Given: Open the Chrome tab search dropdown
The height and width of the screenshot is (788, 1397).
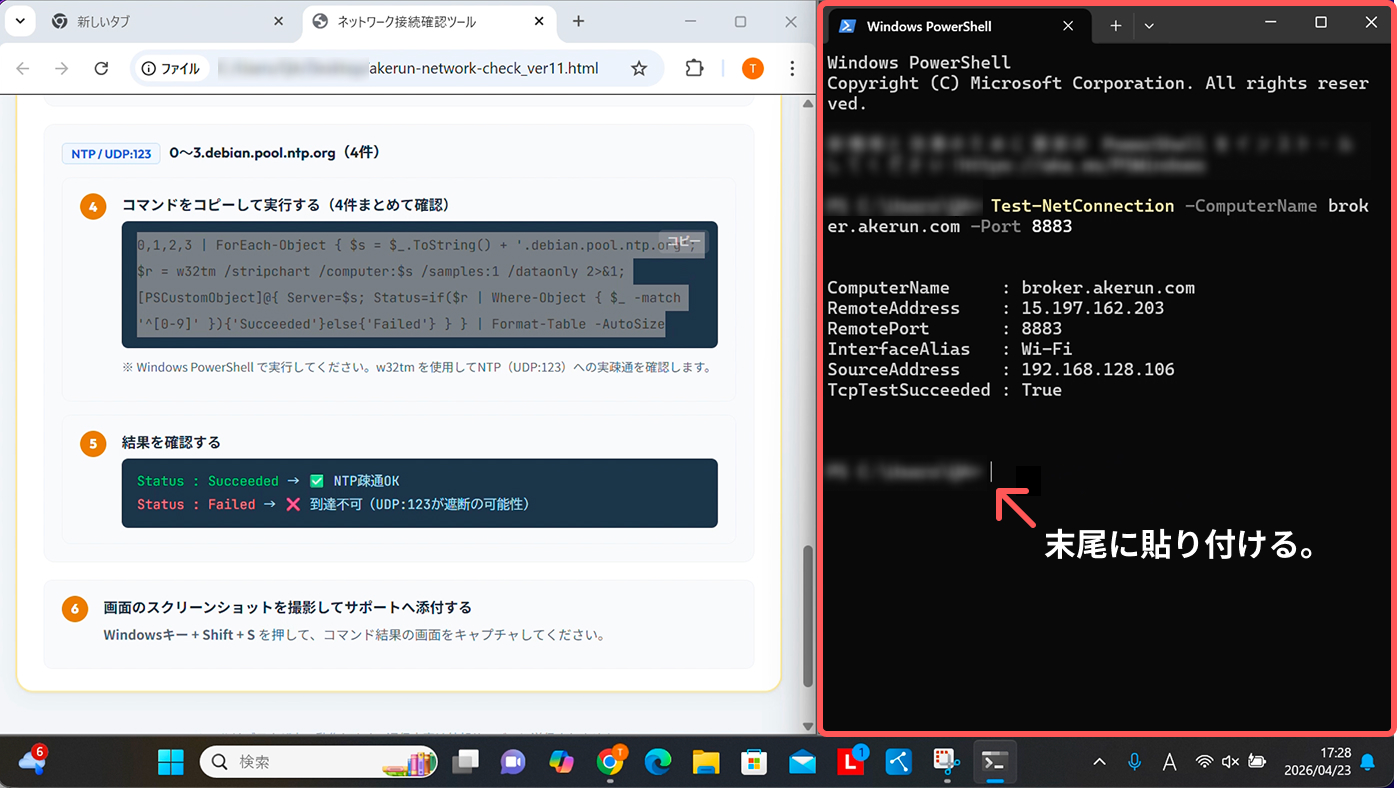Looking at the screenshot, I should coord(19,21).
